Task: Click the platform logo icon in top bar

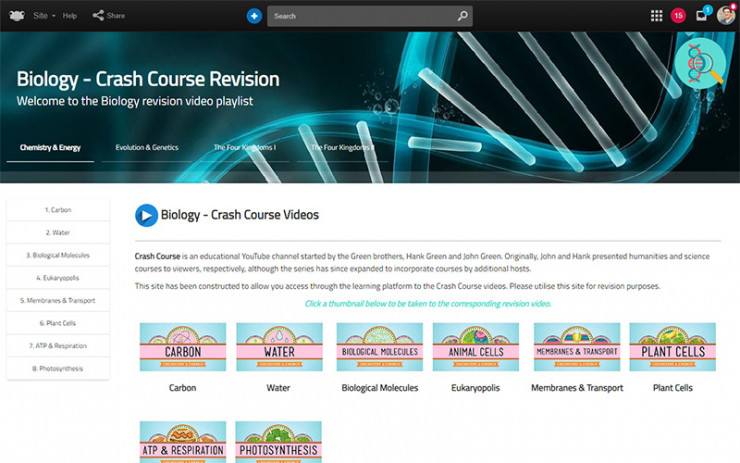Action: [x=17, y=16]
